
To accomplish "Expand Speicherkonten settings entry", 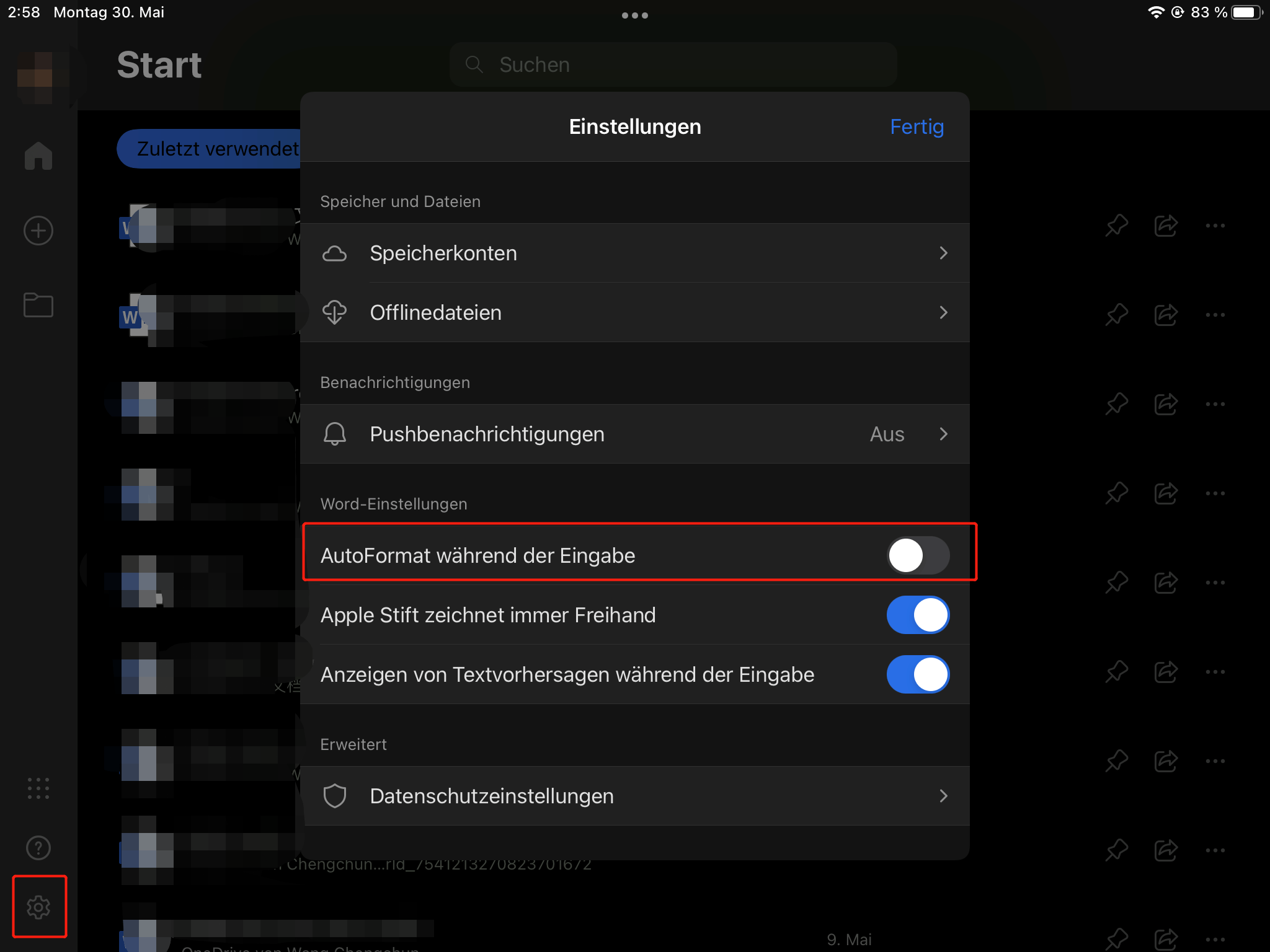I will click(x=635, y=253).
